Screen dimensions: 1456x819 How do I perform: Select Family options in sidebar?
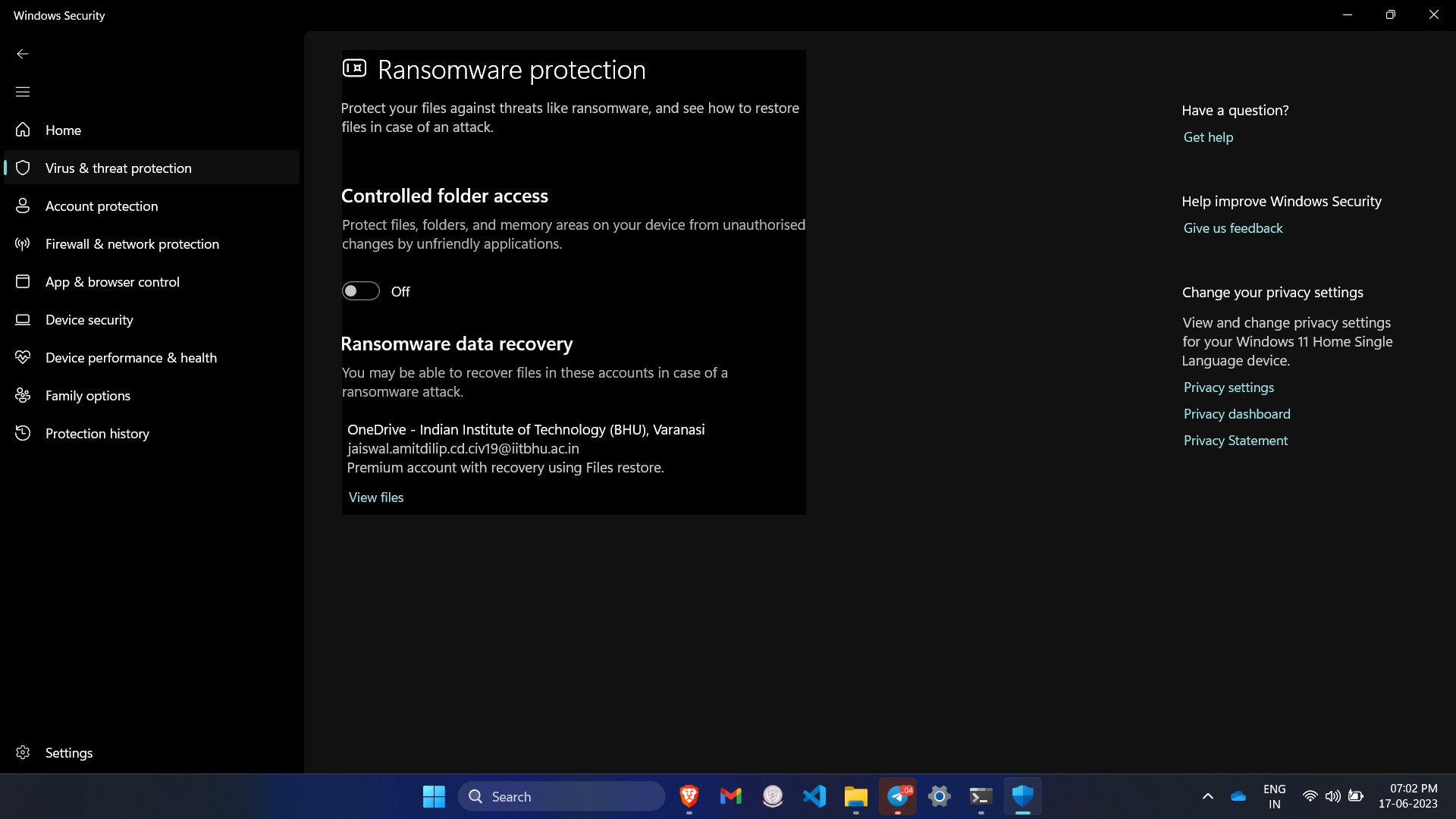pos(87,396)
